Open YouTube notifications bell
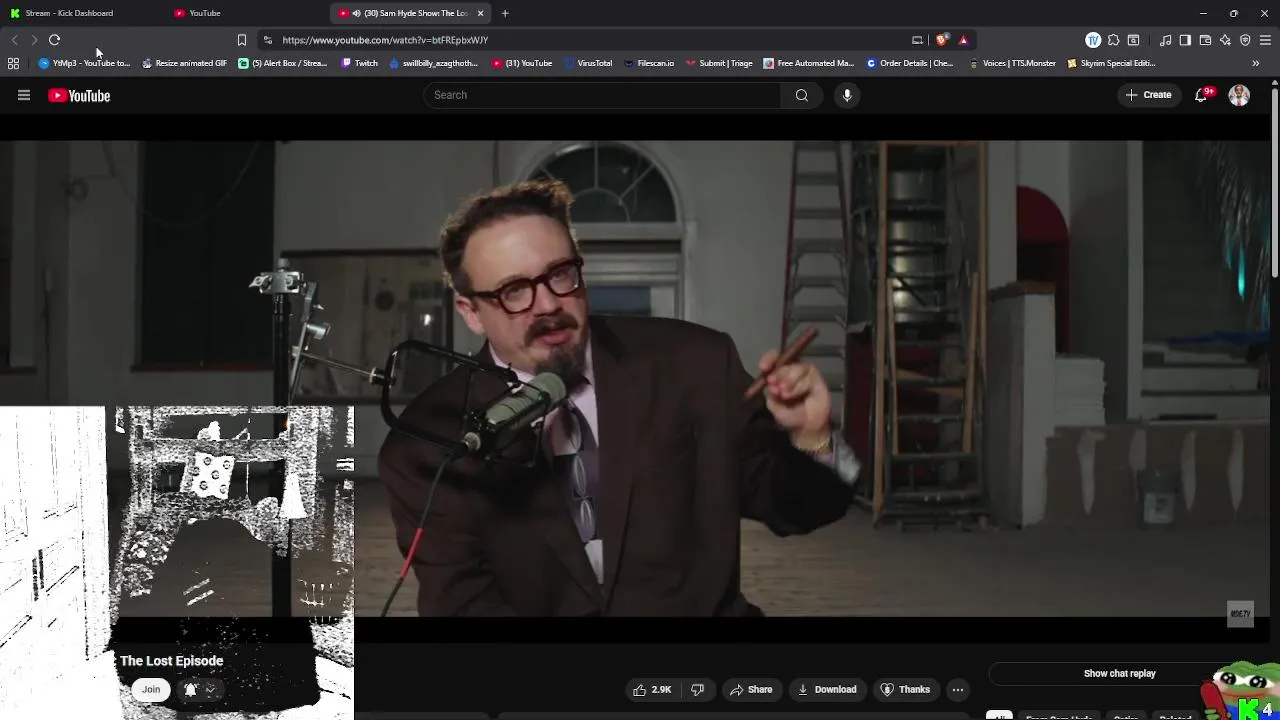 pyautogui.click(x=1202, y=95)
